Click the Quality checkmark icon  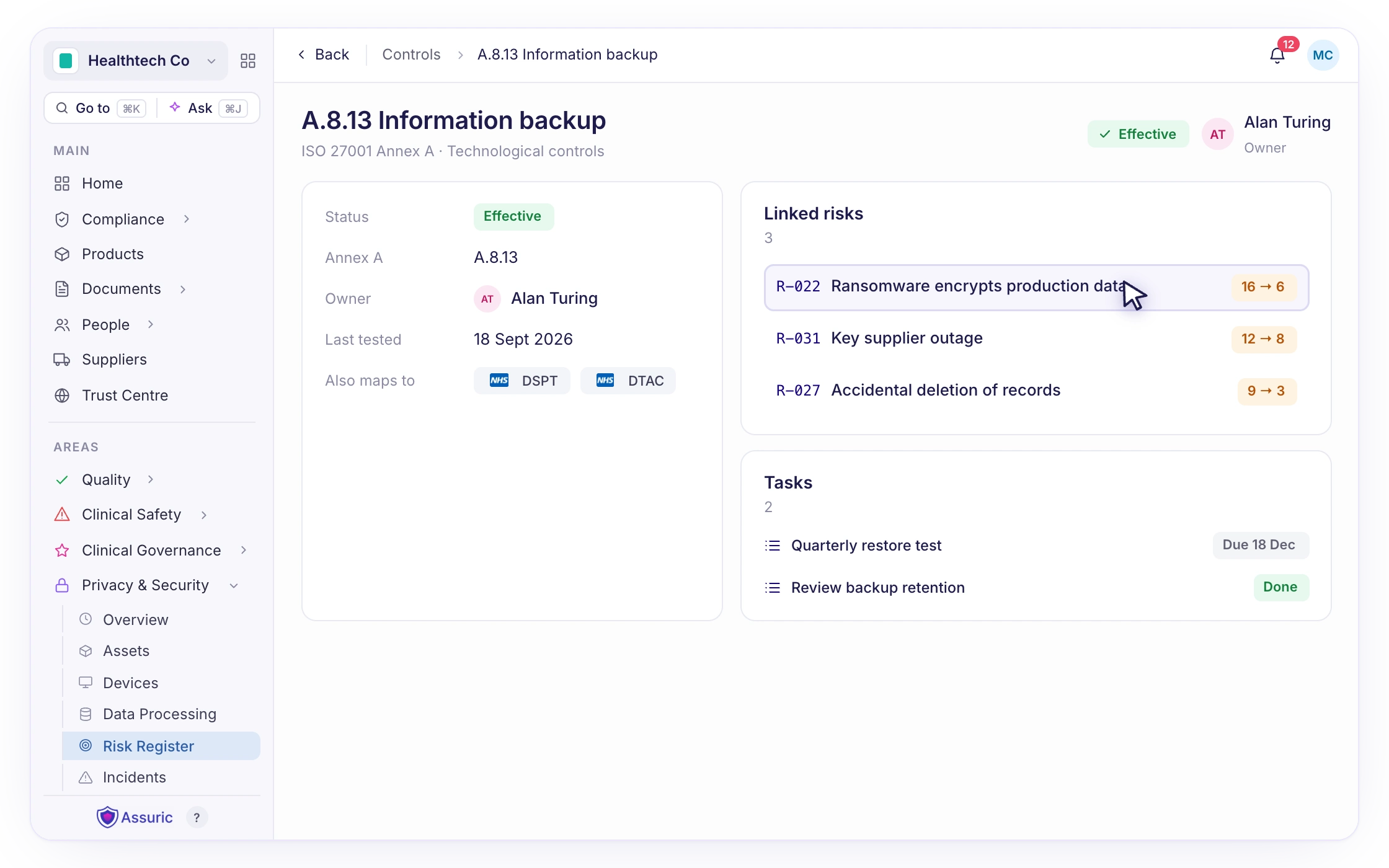(x=62, y=480)
